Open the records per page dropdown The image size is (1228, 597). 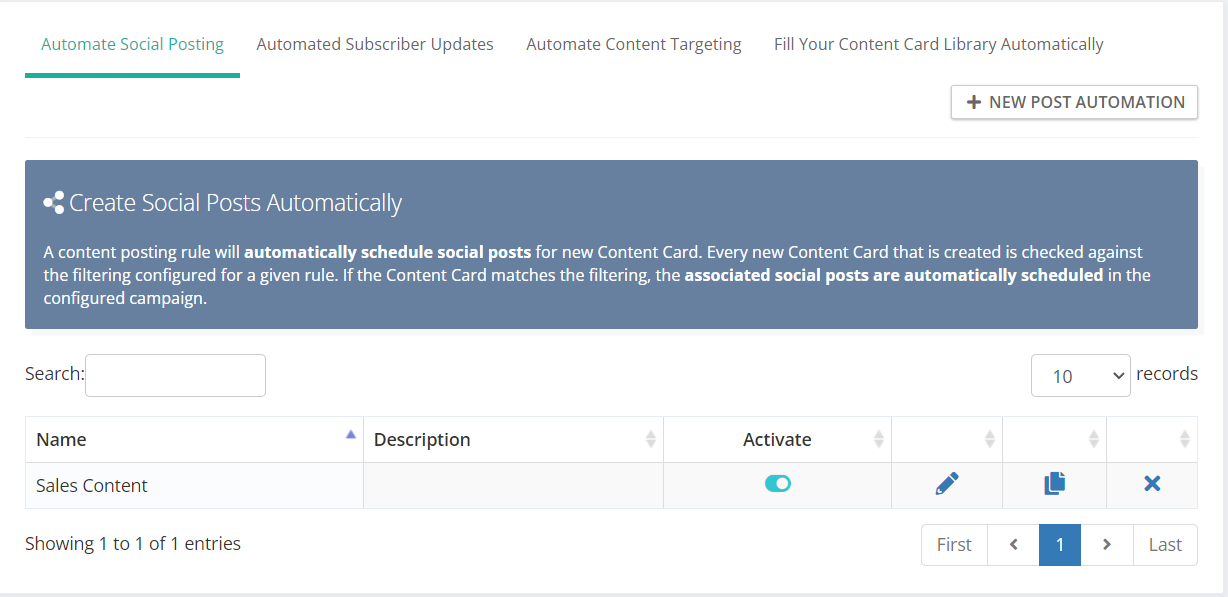[1081, 375]
